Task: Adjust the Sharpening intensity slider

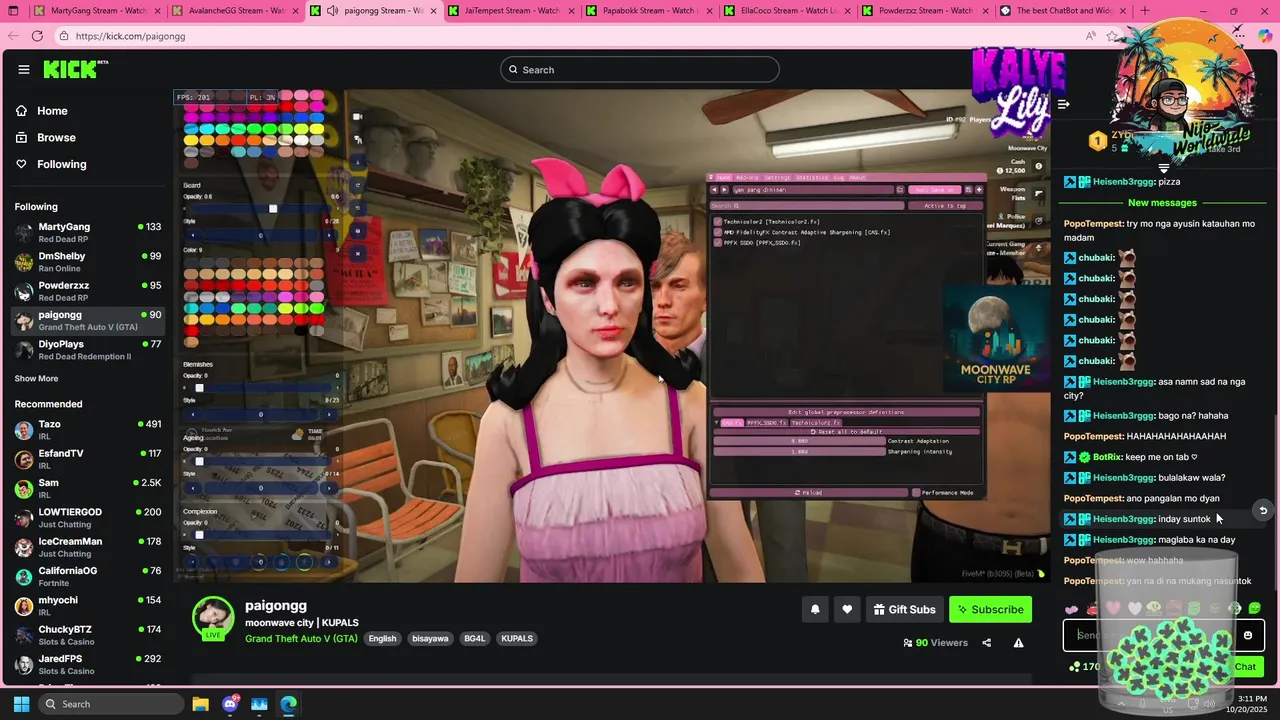Action: coord(799,451)
